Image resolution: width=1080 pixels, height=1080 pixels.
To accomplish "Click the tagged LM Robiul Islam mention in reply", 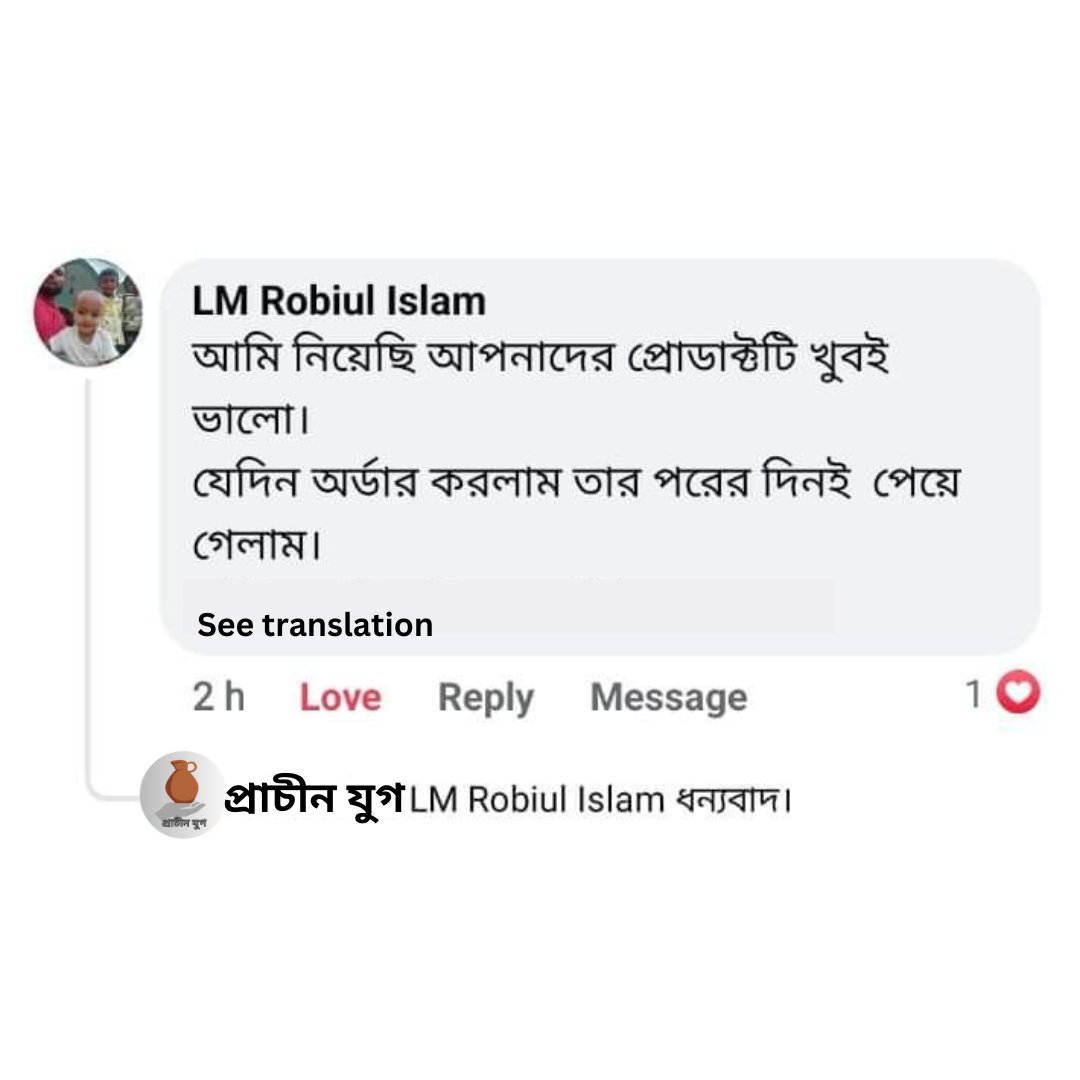I will coord(537,800).
